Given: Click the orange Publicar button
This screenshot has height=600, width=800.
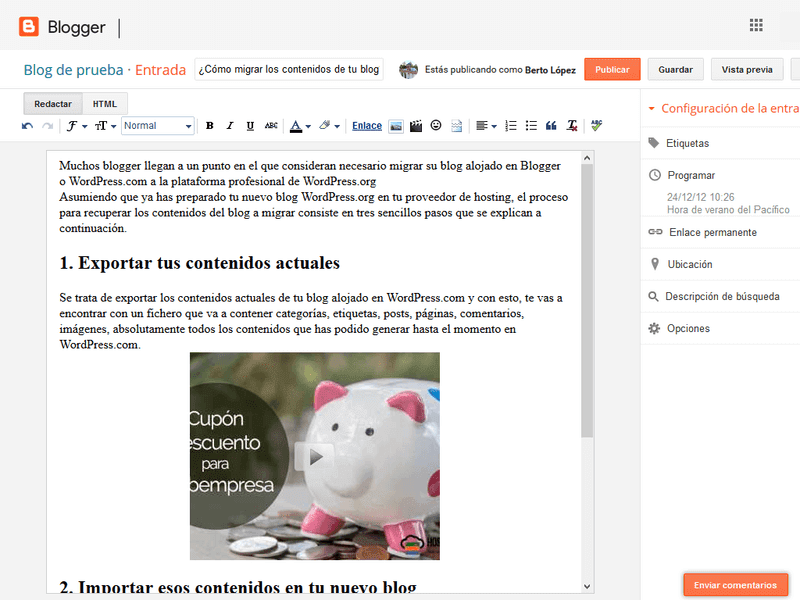Looking at the screenshot, I should tap(612, 69).
